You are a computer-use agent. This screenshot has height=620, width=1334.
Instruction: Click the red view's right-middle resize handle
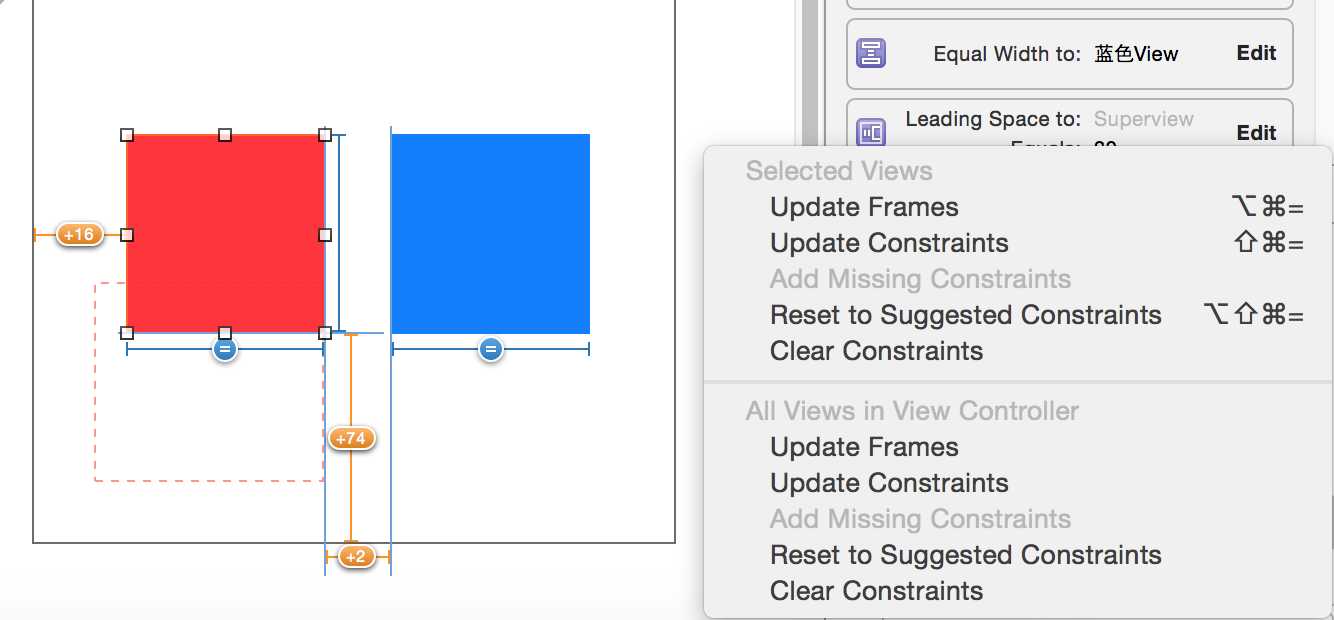[x=325, y=235]
